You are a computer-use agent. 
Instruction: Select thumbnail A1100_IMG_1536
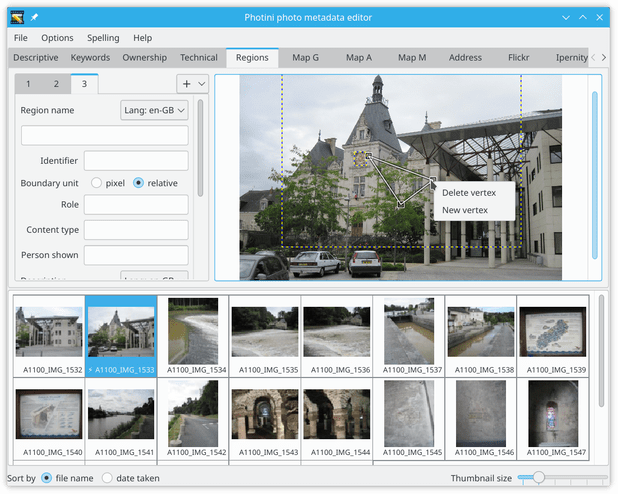pyautogui.click(x=337, y=336)
